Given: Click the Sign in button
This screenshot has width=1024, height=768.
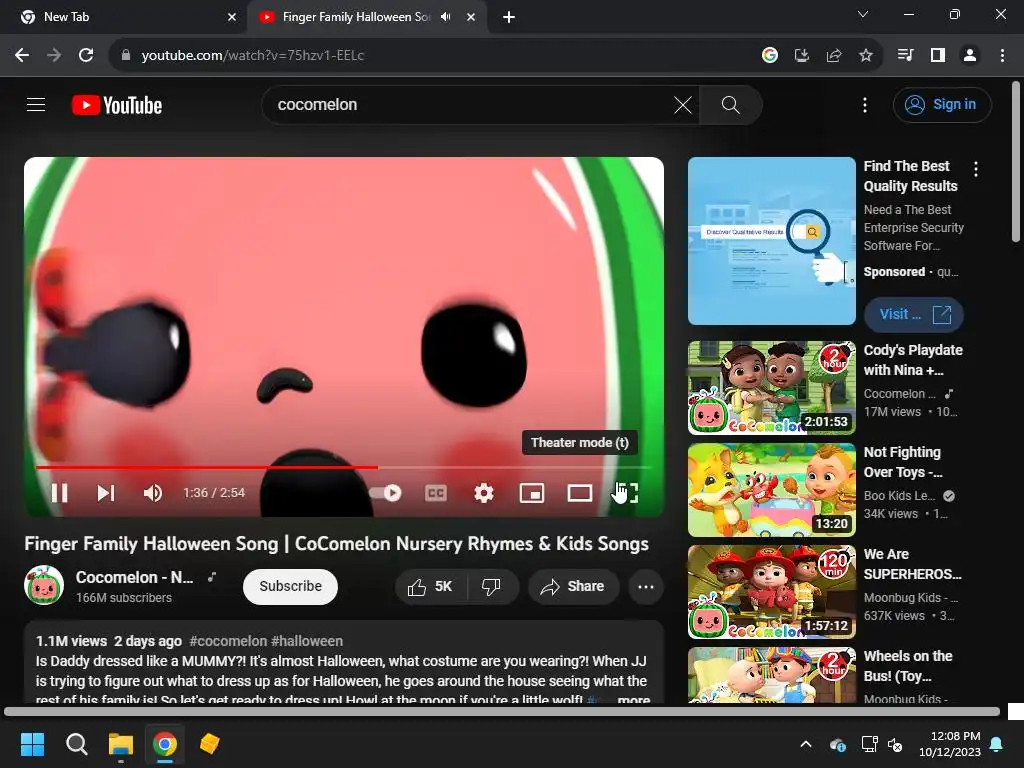Looking at the screenshot, I should click(942, 104).
